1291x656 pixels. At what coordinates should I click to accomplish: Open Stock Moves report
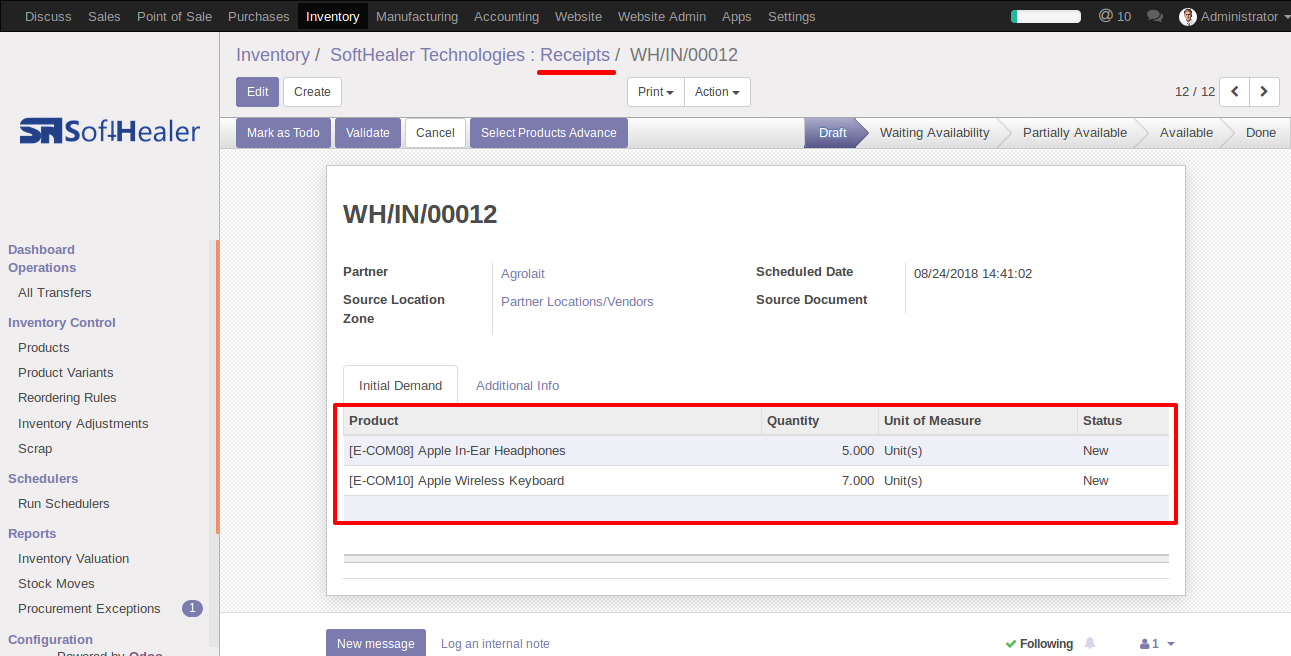coord(56,584)
